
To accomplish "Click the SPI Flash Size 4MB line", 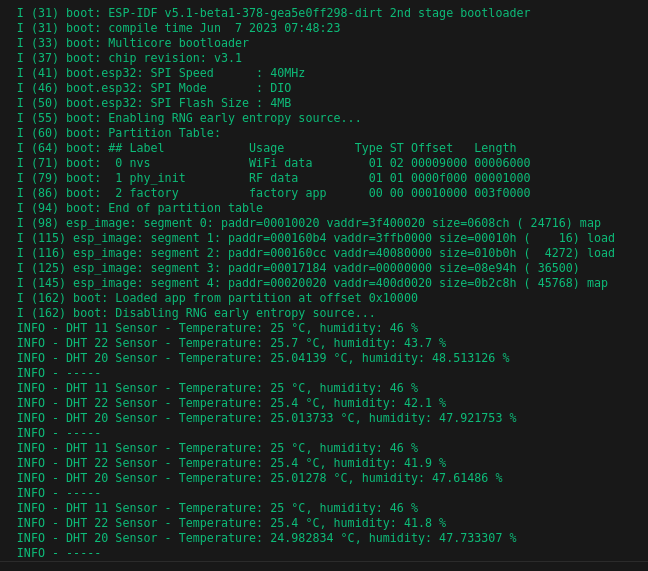I will coord(154,103).
